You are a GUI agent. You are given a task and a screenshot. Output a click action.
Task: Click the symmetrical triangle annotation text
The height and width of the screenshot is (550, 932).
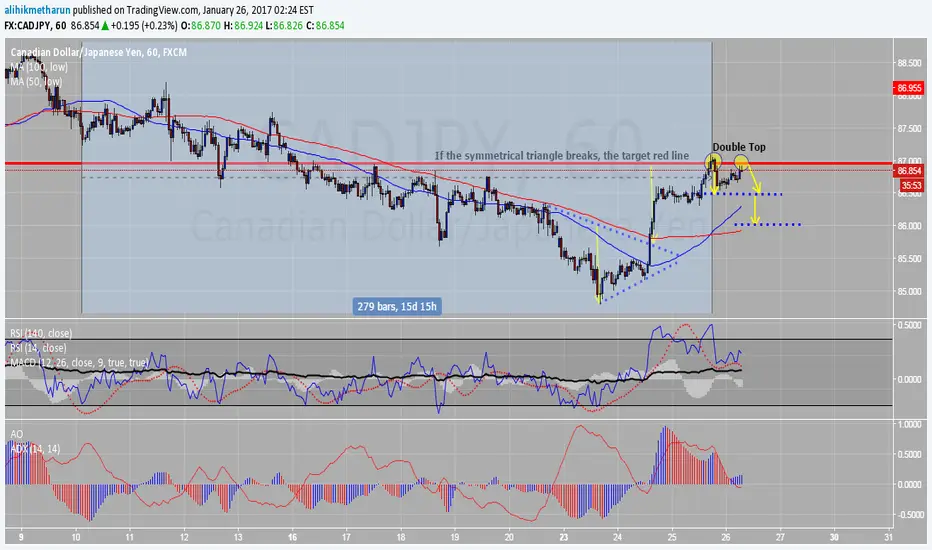click(562, 156)
